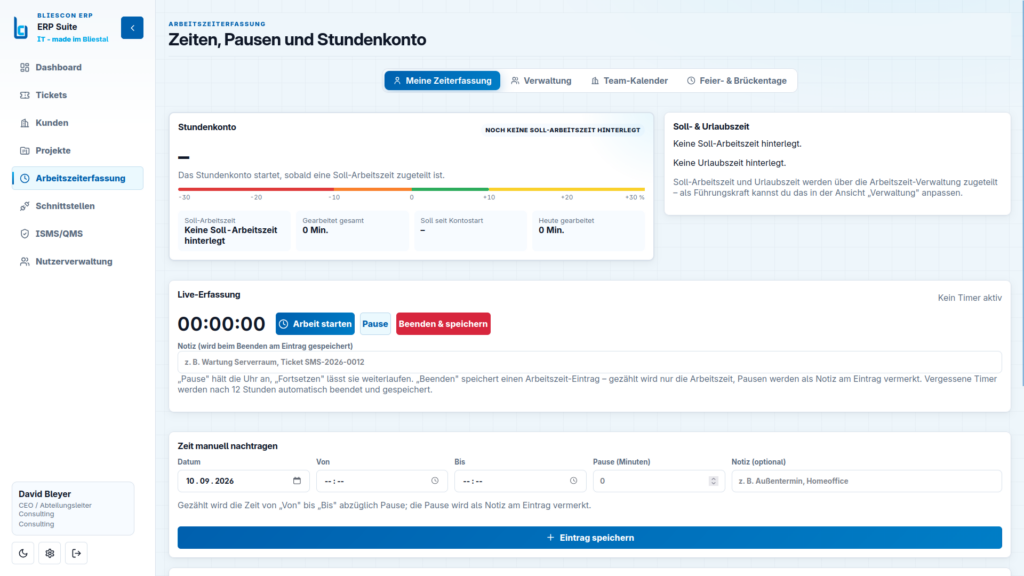Open Projekte in the sidebar

coord(78,150)
